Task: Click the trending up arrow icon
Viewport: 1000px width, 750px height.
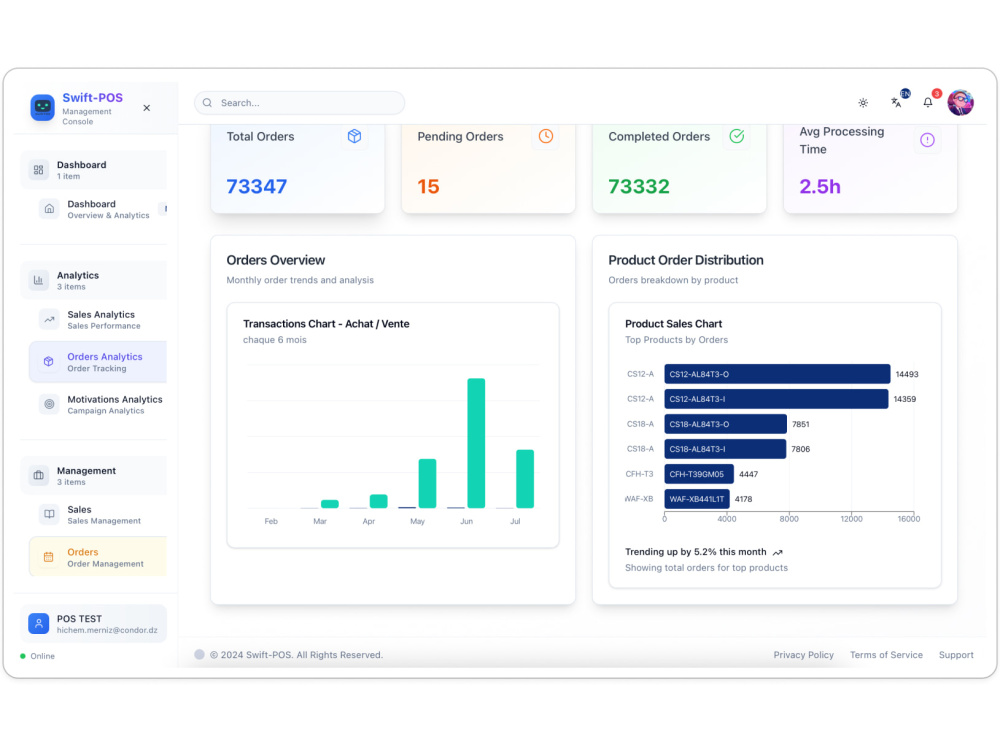Action: tap(777, 552)
